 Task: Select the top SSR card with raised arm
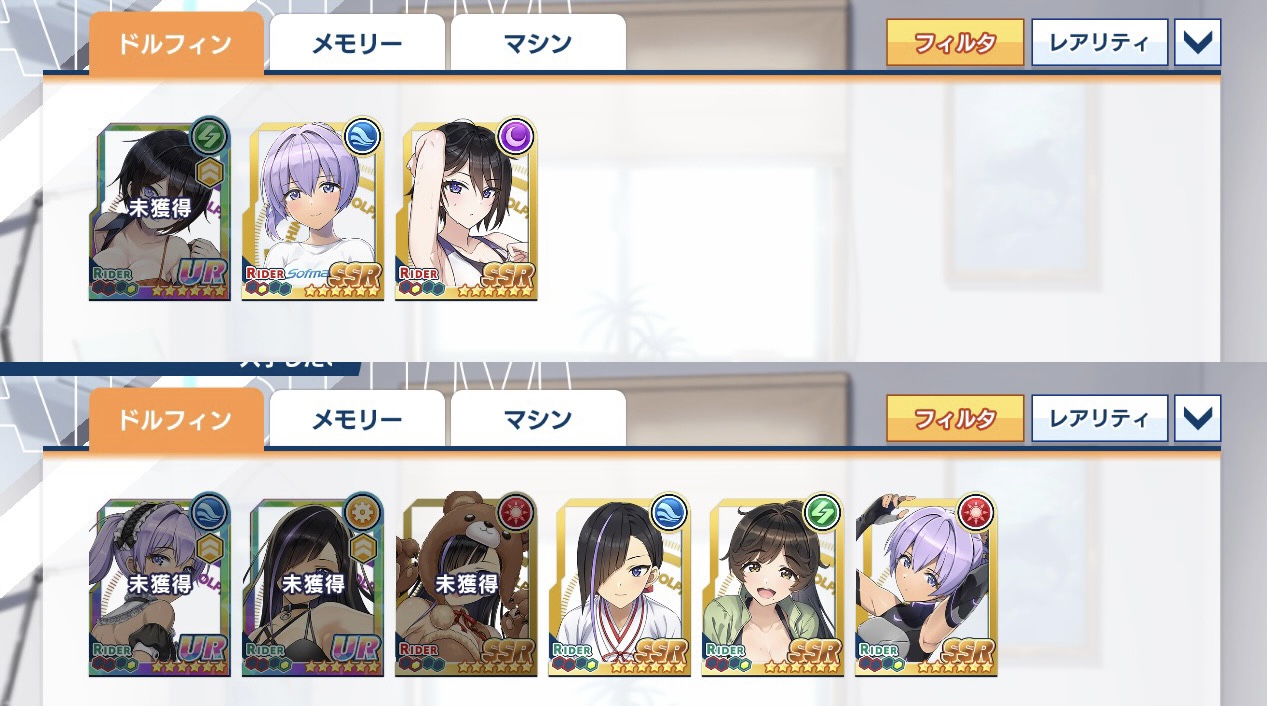point(466,210)
